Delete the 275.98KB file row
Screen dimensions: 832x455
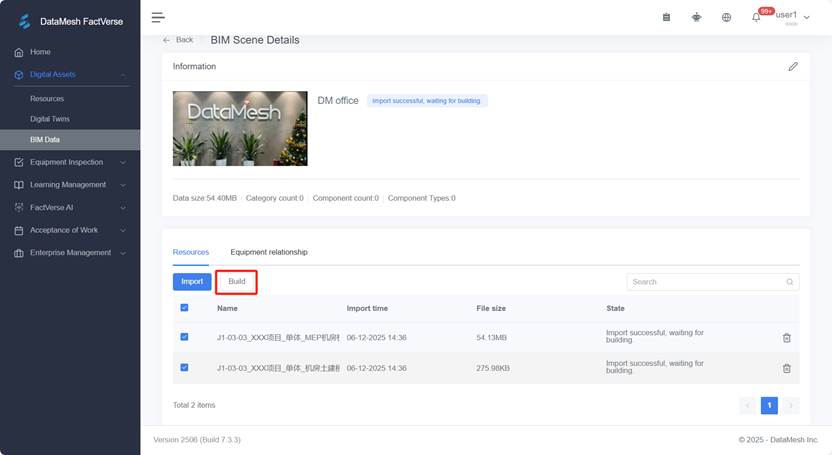click(787, 368)
